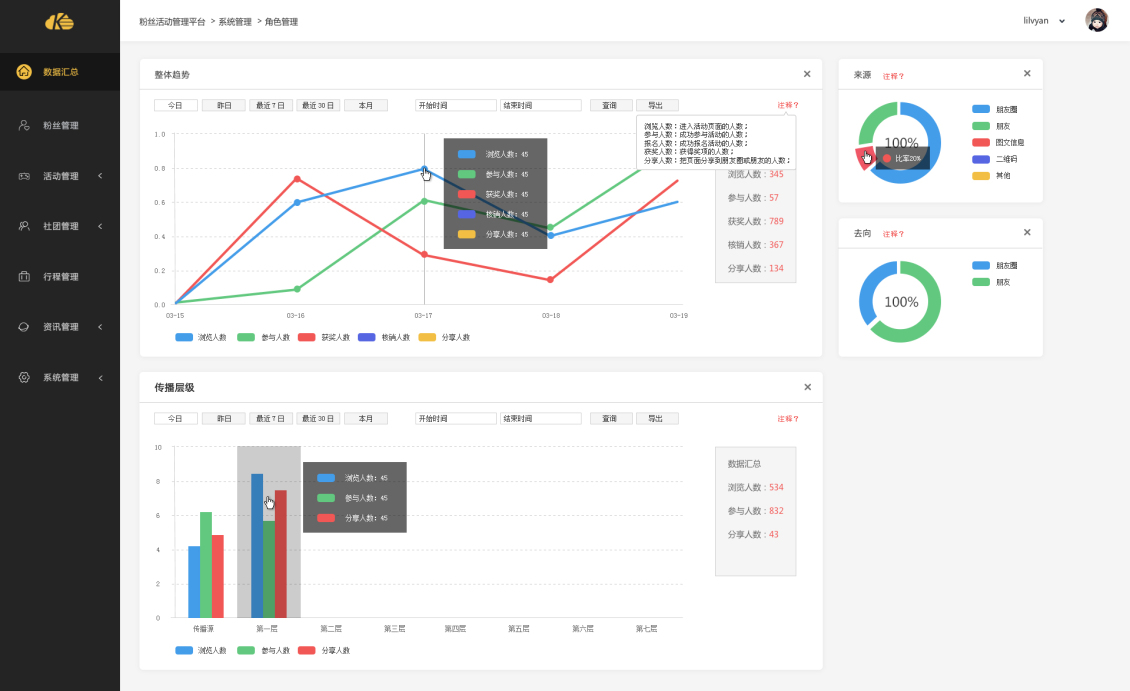
Task: Open 注释? help in 去向 panel
Action: click(x=893, y=233)
